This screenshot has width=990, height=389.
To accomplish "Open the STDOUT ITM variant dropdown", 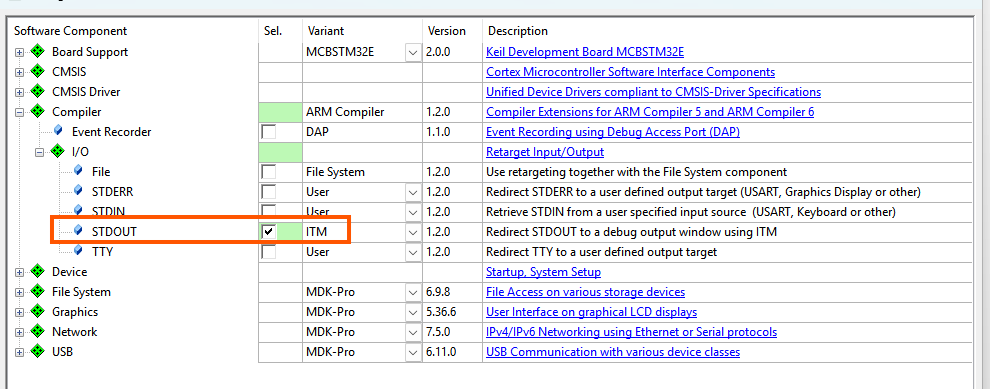I will tap(413, 232).
